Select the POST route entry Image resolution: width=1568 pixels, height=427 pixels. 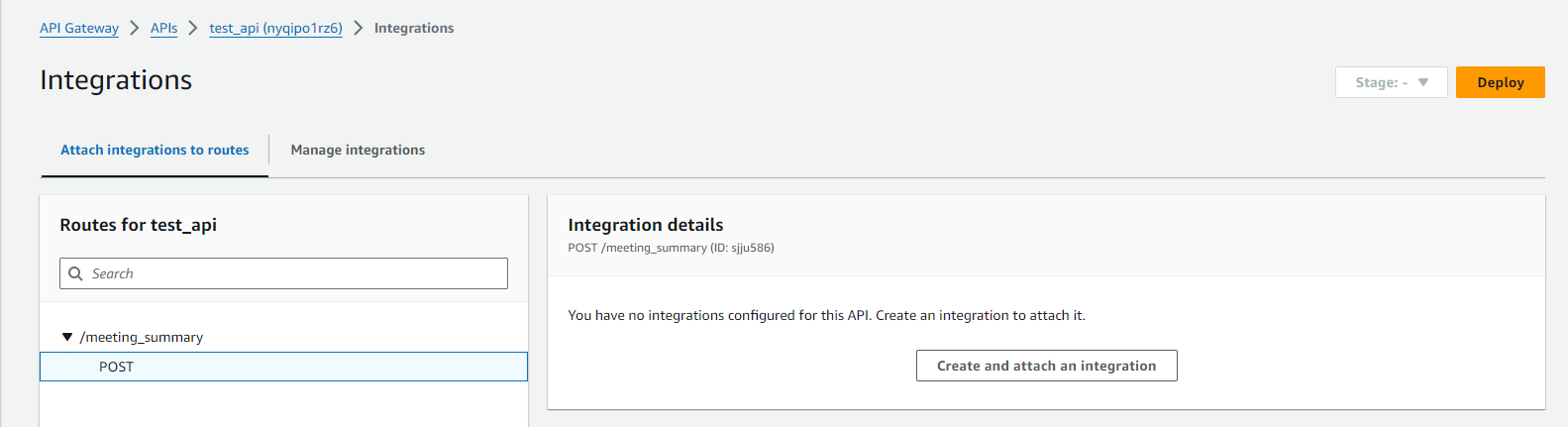(x=116, y=367)
